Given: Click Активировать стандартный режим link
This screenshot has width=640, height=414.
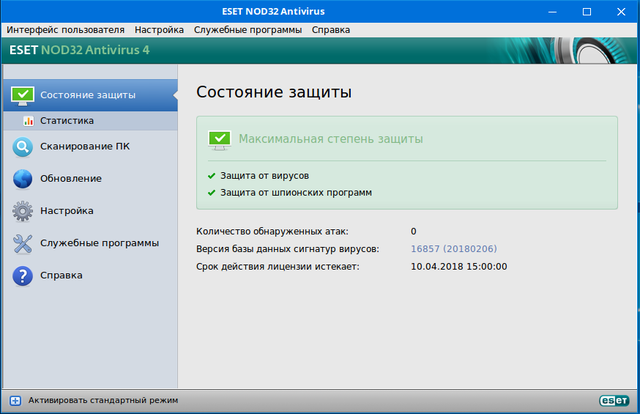Looking at the screenshot, I should click(x=103, y=401).
